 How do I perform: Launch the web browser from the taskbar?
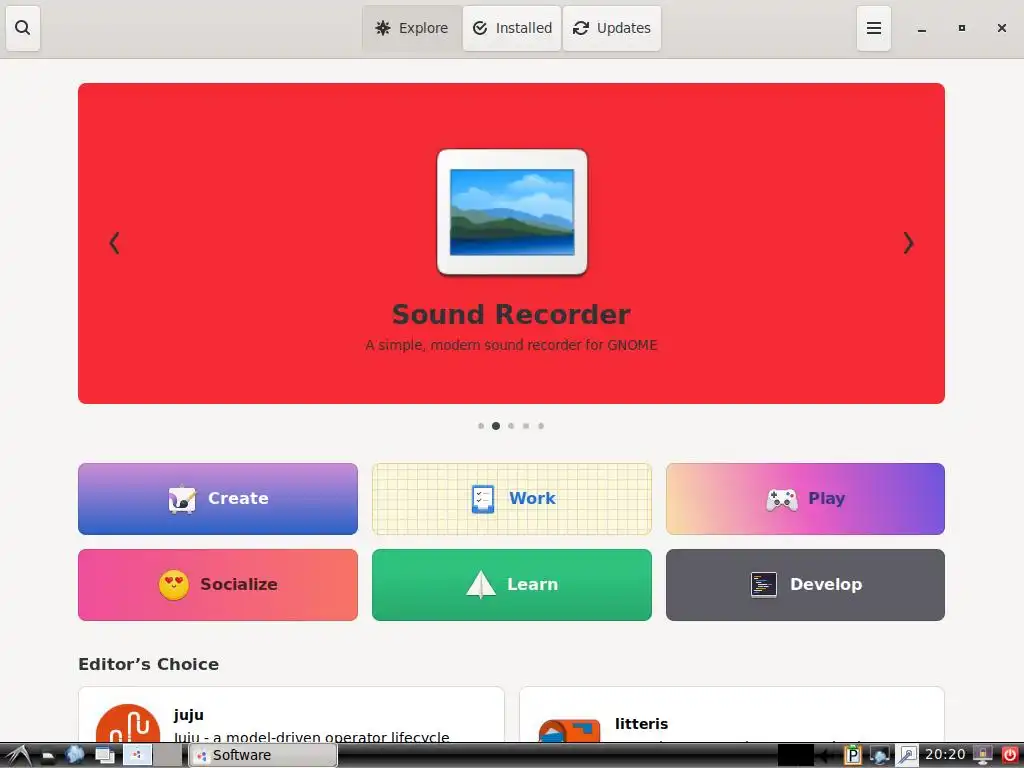click(75, 755)
